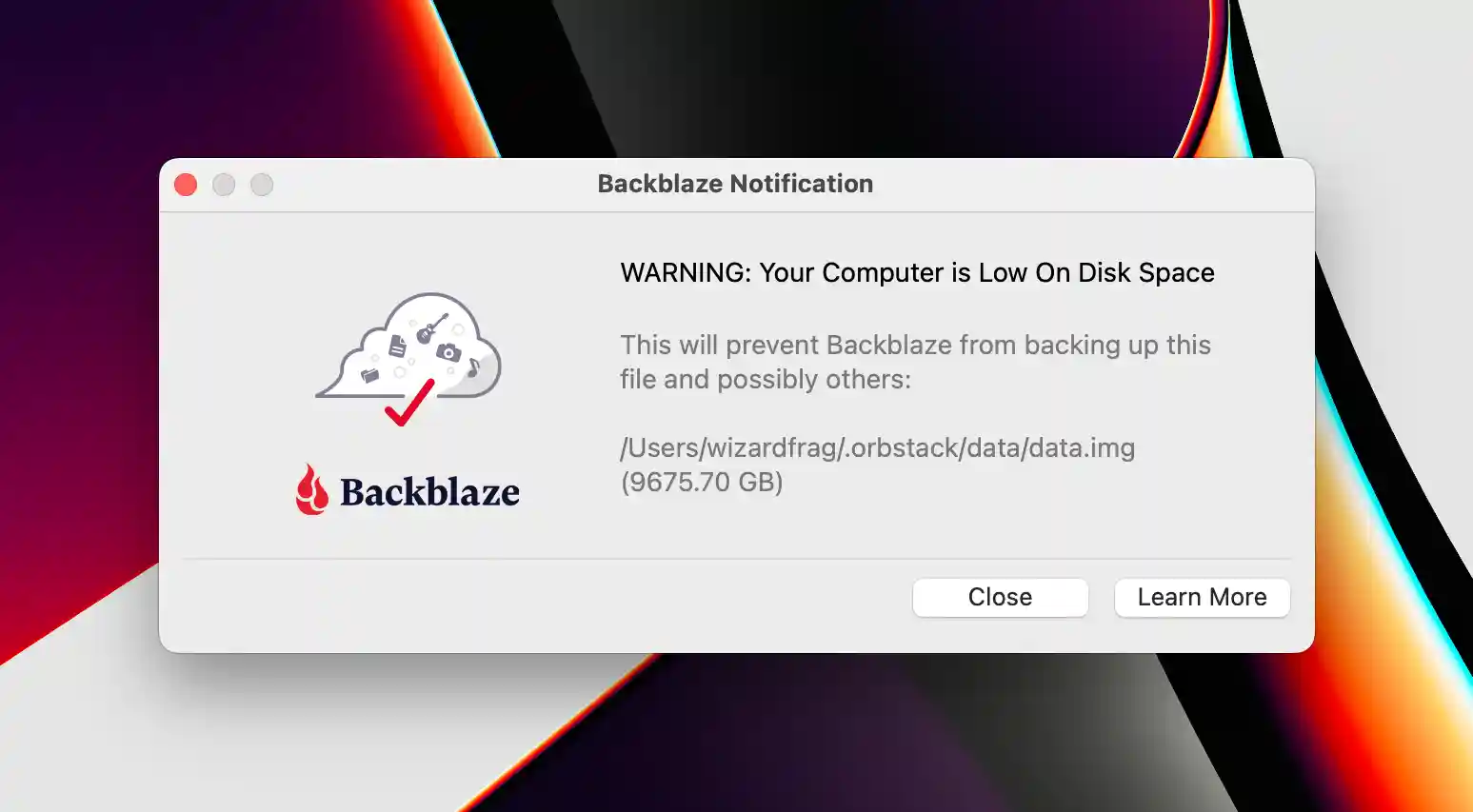
Task: Click the 9675.70 GB file size text
Action: pyautogui.click(x=702, y=483)
